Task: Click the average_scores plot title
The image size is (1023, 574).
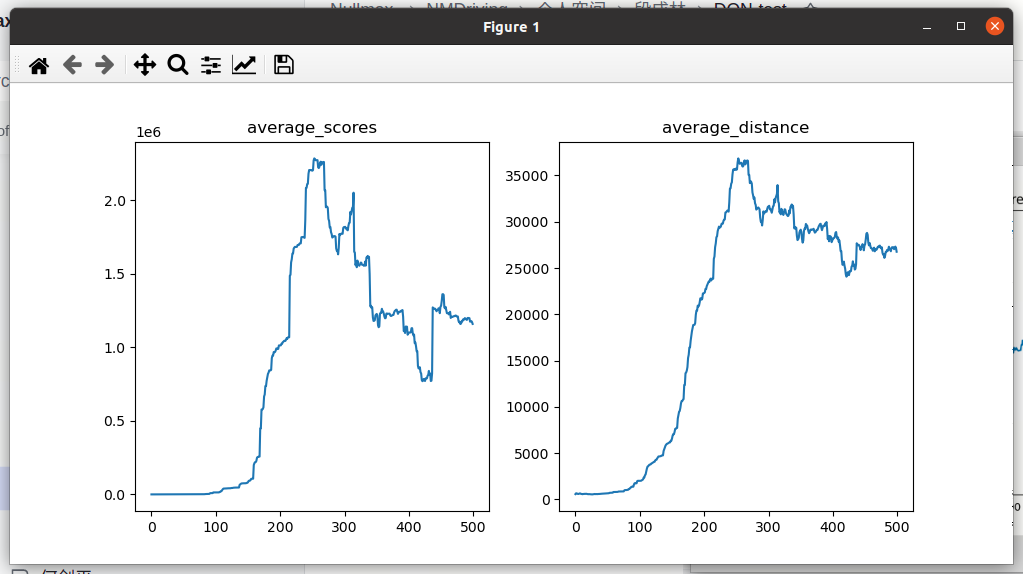Action: (x=312, y=127)
